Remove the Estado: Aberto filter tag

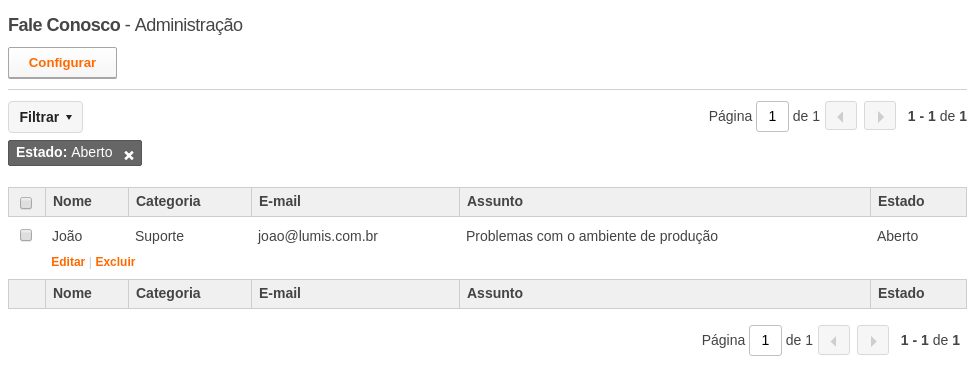129,156
